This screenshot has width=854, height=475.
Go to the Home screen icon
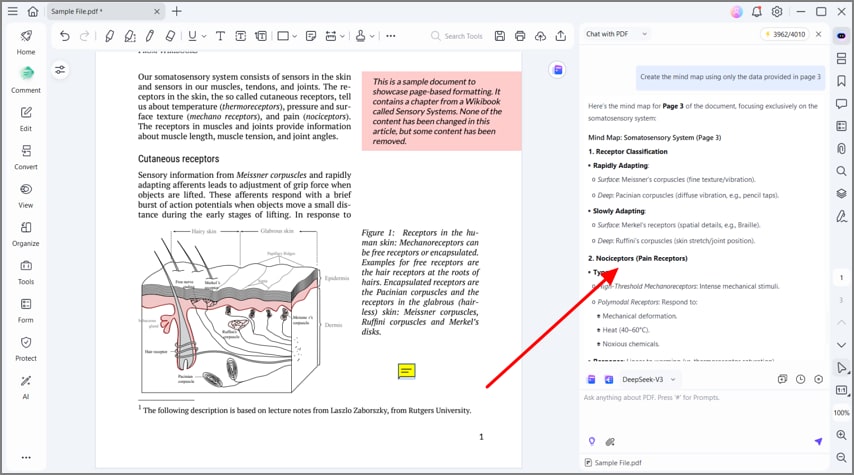(x=33, y=11)
